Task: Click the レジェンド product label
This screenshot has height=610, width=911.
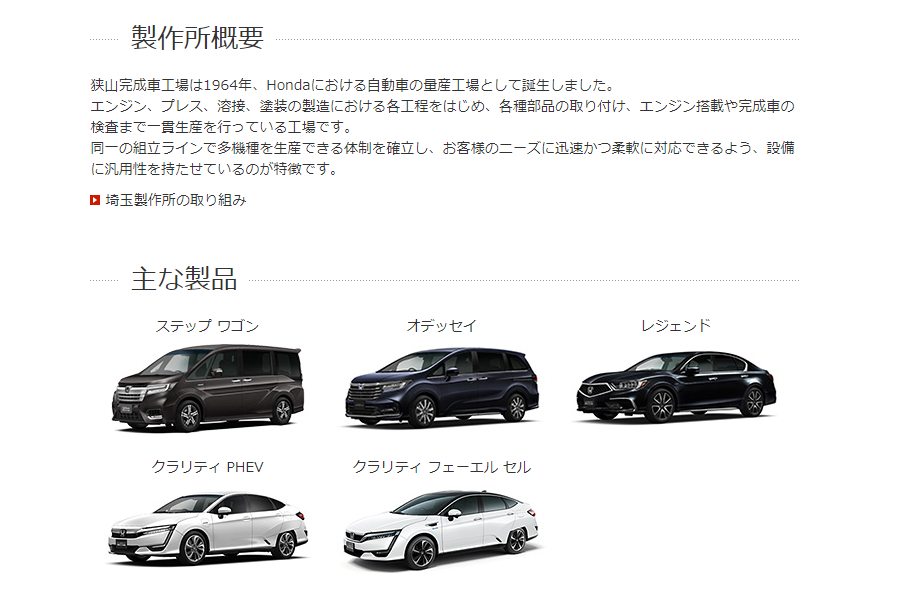Action: point(676,326)
